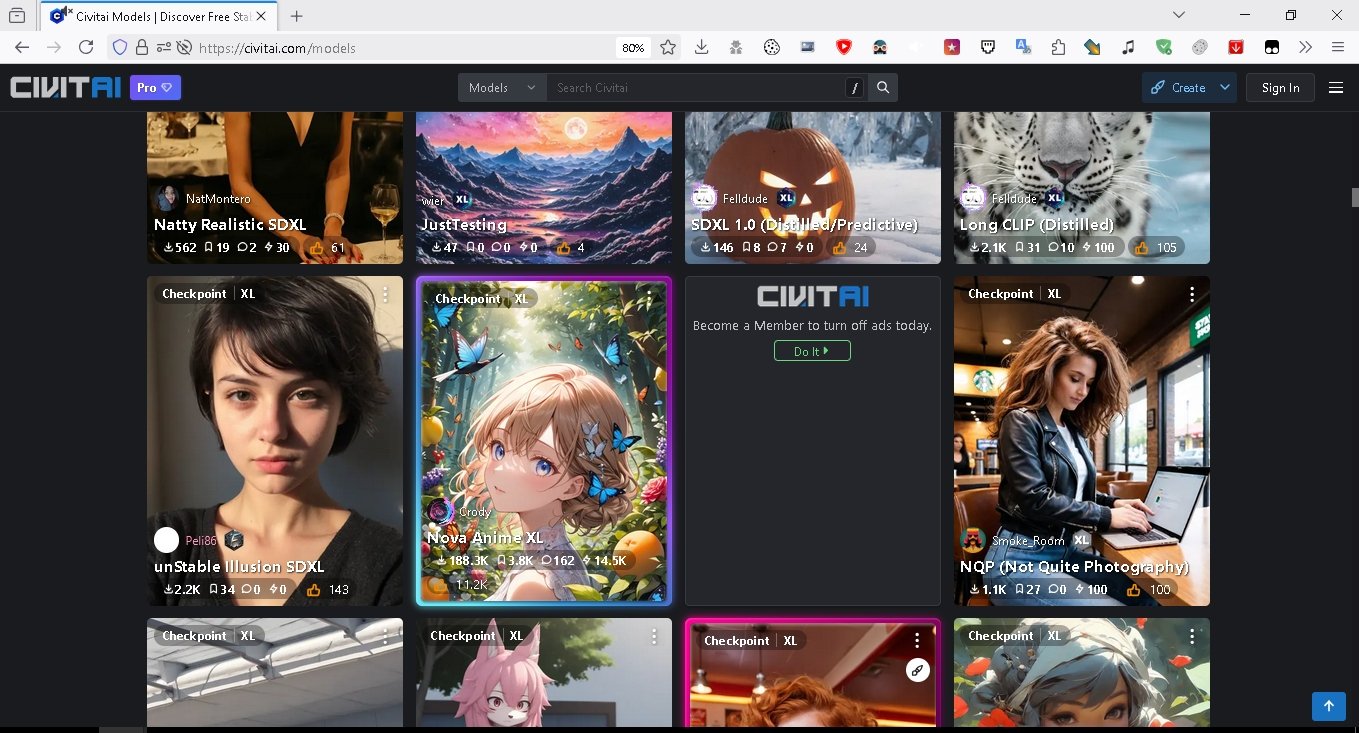Expand the Models search category dropdown
This screenshot has height=733, width=1359.
(x=502, y=88)
